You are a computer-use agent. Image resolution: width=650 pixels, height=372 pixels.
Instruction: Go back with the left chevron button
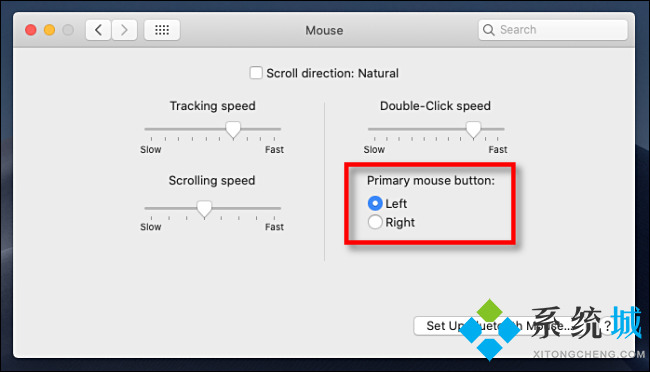point(98,30)
